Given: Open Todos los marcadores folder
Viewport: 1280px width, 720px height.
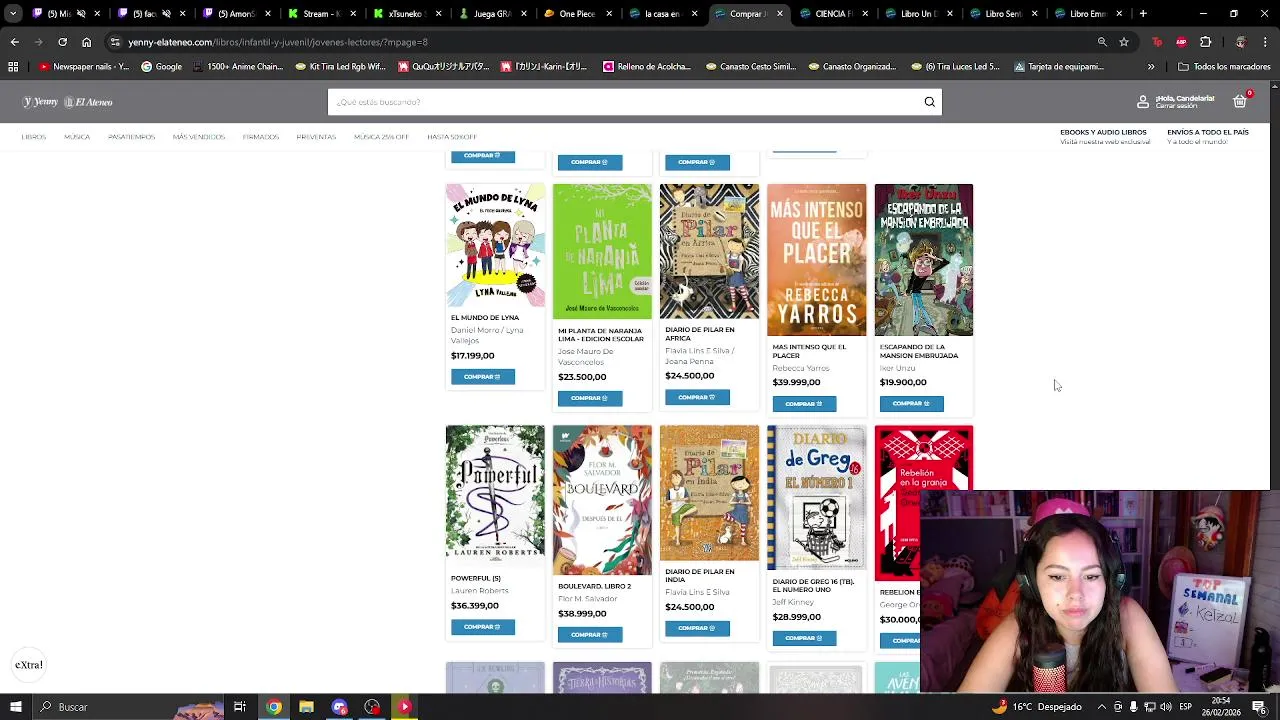Looking at the screenshot, I should [1224, 67].
